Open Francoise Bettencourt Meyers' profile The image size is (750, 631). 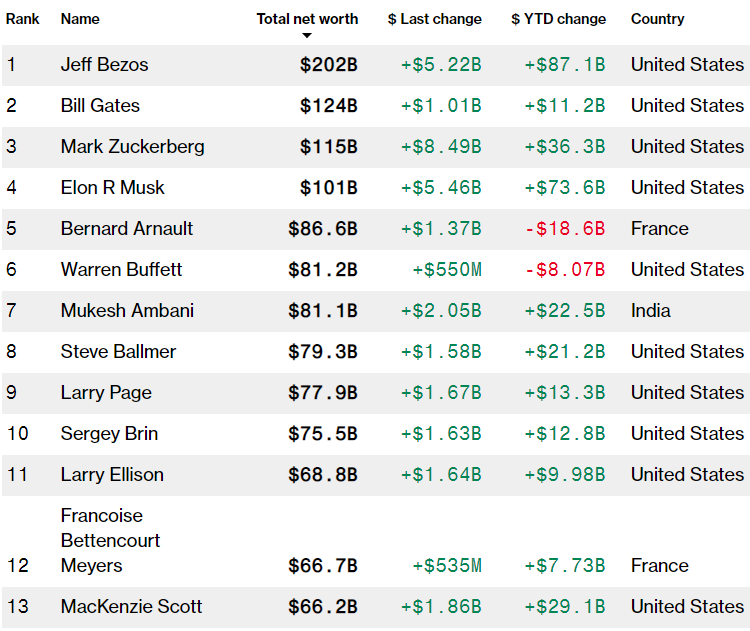click(x=110, y=540)
